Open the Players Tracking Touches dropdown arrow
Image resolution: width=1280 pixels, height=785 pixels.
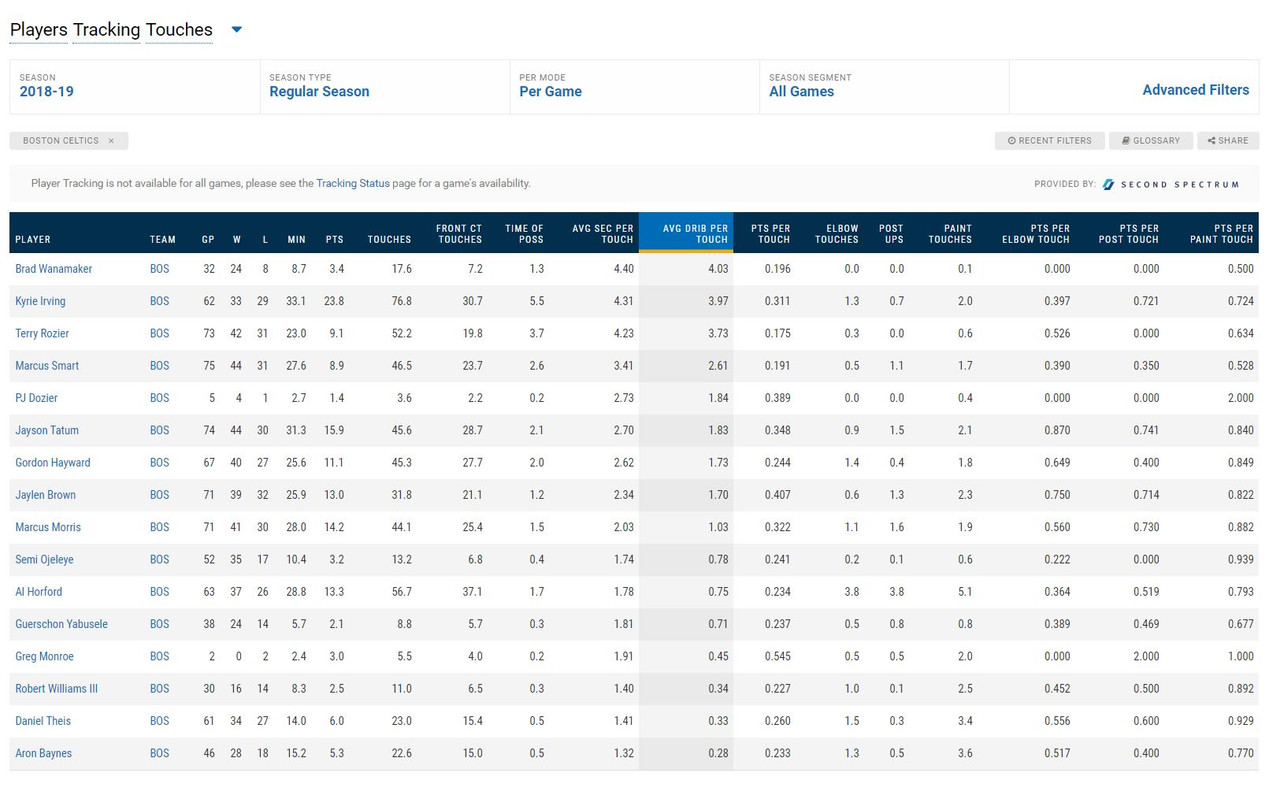(237, 30)
